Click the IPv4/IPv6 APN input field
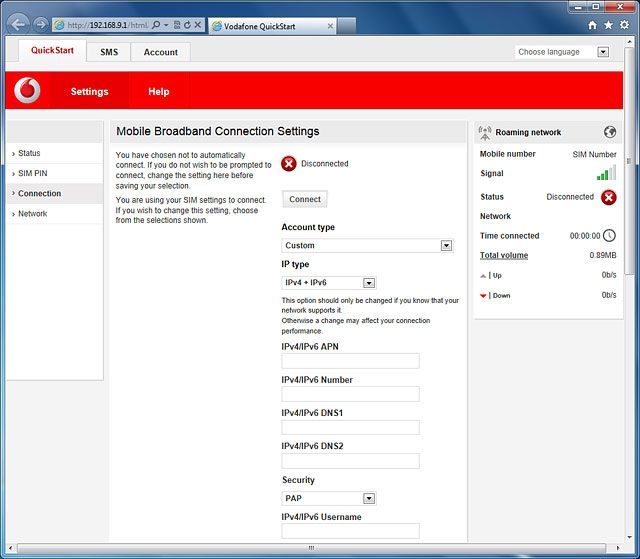The image size is (640, 559). point(350,361)
